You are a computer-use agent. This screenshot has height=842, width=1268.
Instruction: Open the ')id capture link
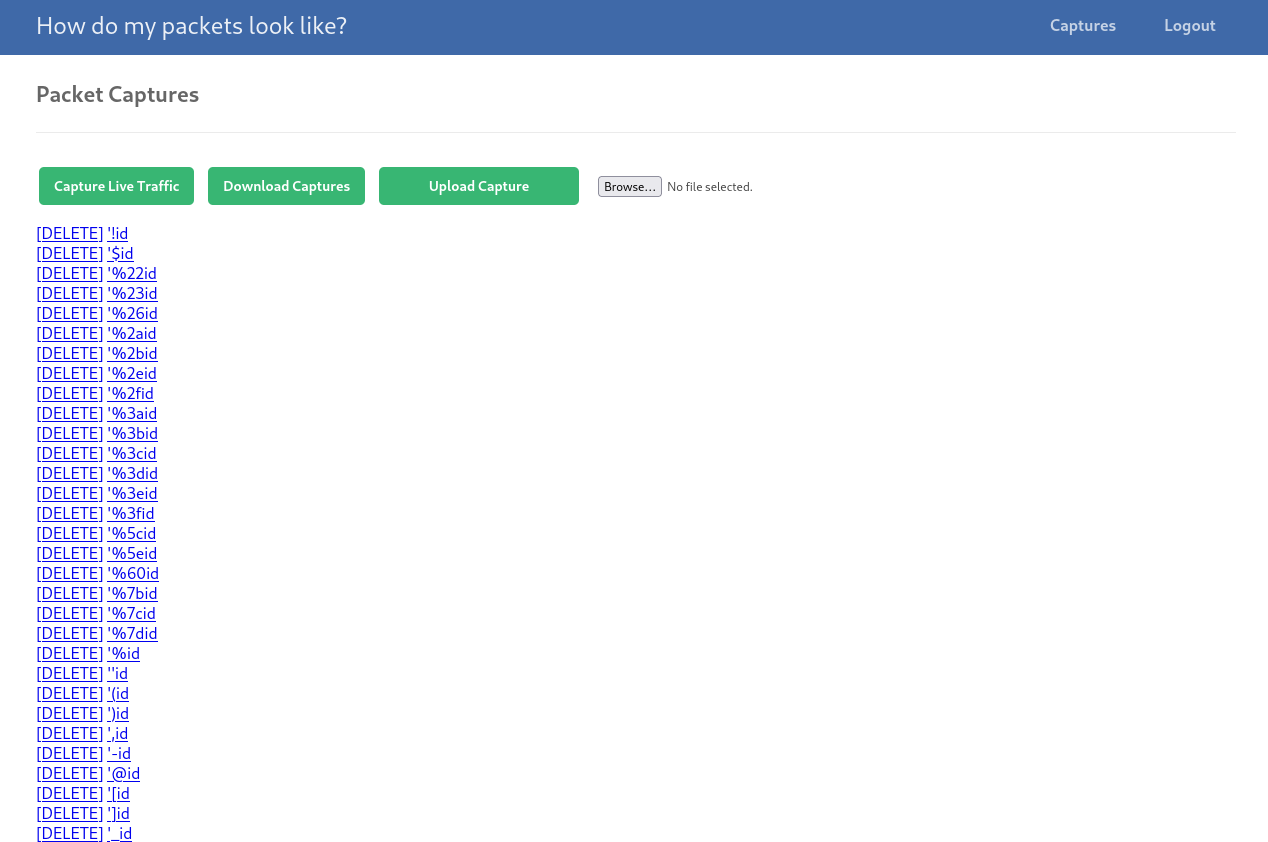[118, 713]
